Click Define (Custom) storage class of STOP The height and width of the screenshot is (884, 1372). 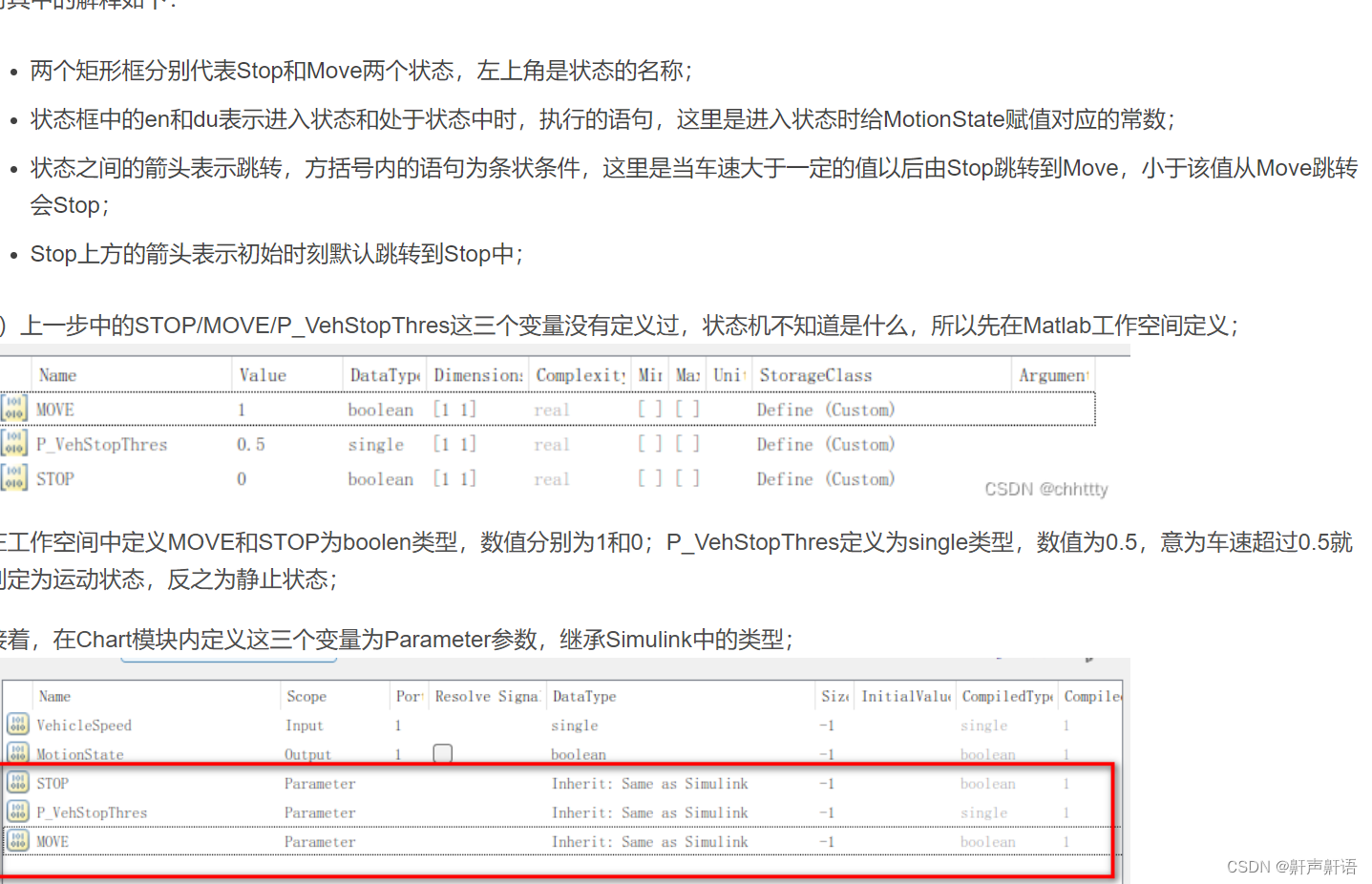(826, 478)
